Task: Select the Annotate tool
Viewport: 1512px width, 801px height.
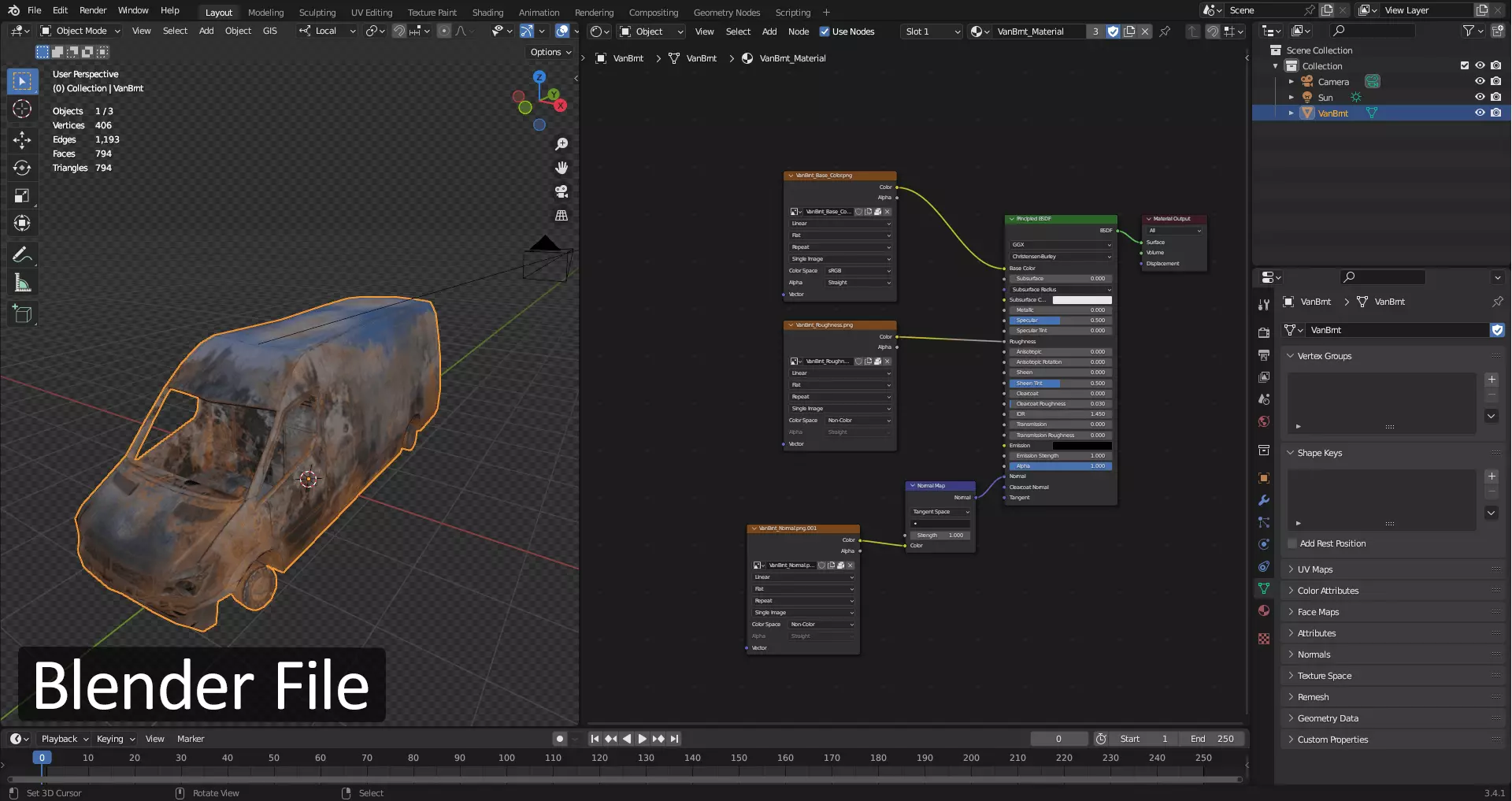Action: click(22, 254)
